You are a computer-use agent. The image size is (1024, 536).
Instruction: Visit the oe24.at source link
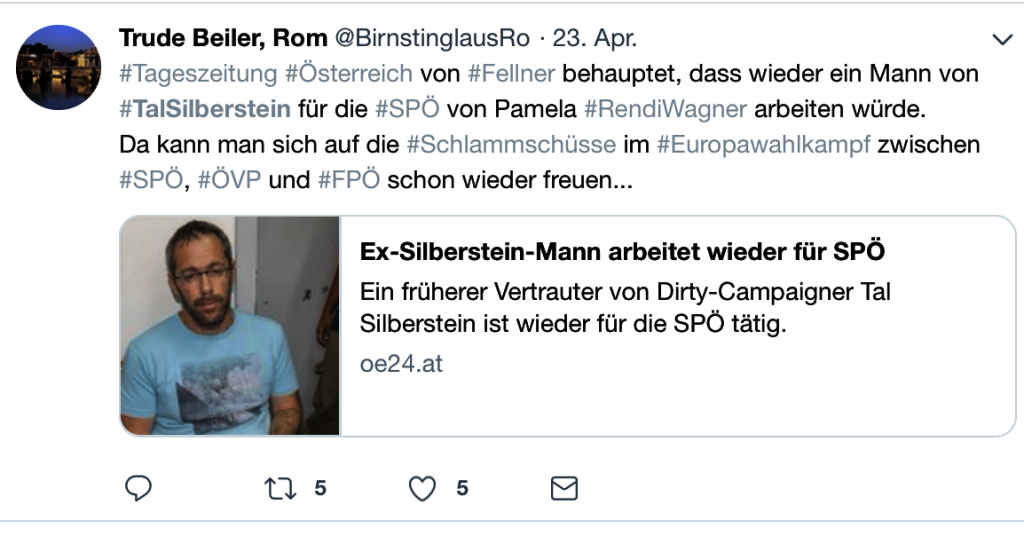(x=401, y=363)
